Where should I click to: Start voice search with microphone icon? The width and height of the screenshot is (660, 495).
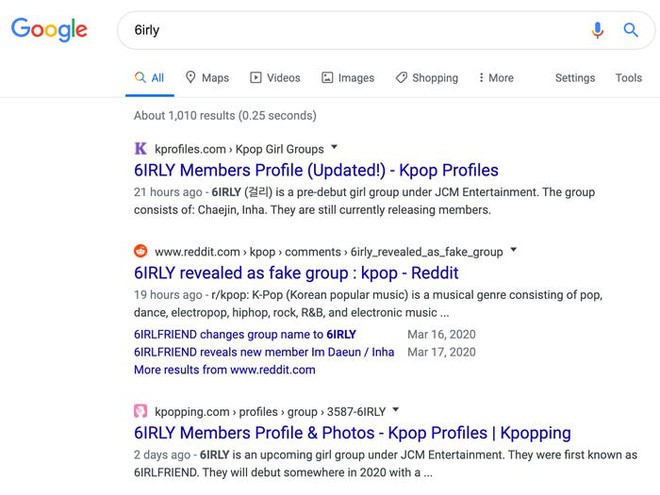coord(597,30)
